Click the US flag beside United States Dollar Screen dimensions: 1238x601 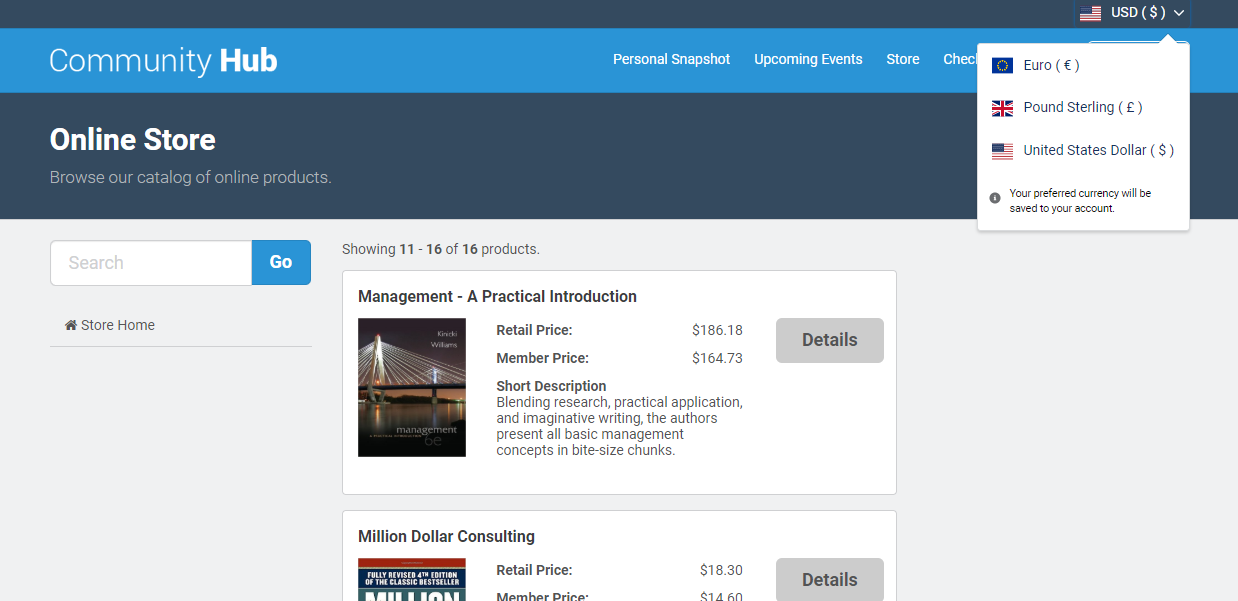(x=1002, y=151)
